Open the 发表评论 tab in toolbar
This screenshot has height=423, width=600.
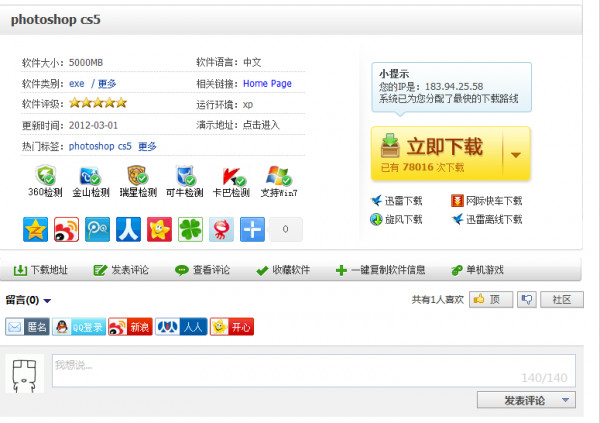tap(121, 270)
